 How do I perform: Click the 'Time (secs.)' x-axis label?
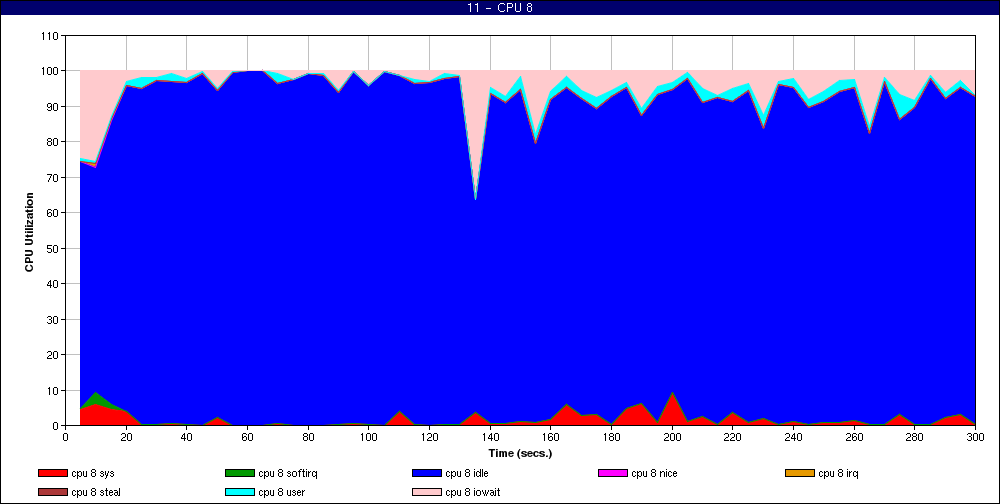point(520,454)
